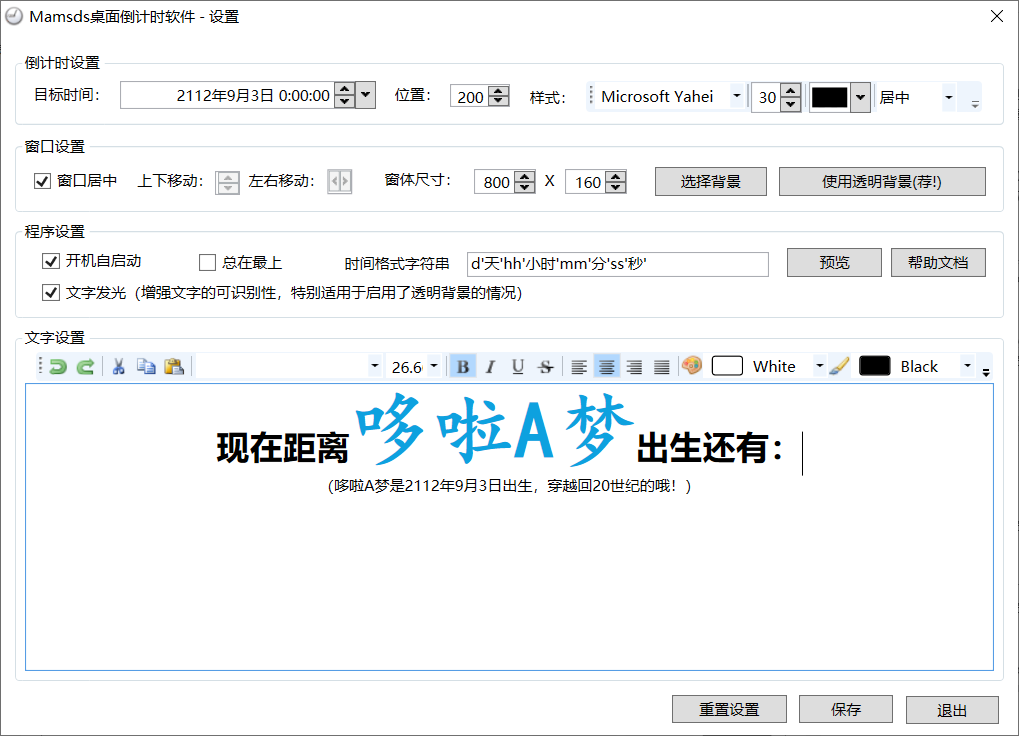Click the blue 哆啦A梦 text in editor
This screenshot has width=1019, height=736.
click(494, 429)
